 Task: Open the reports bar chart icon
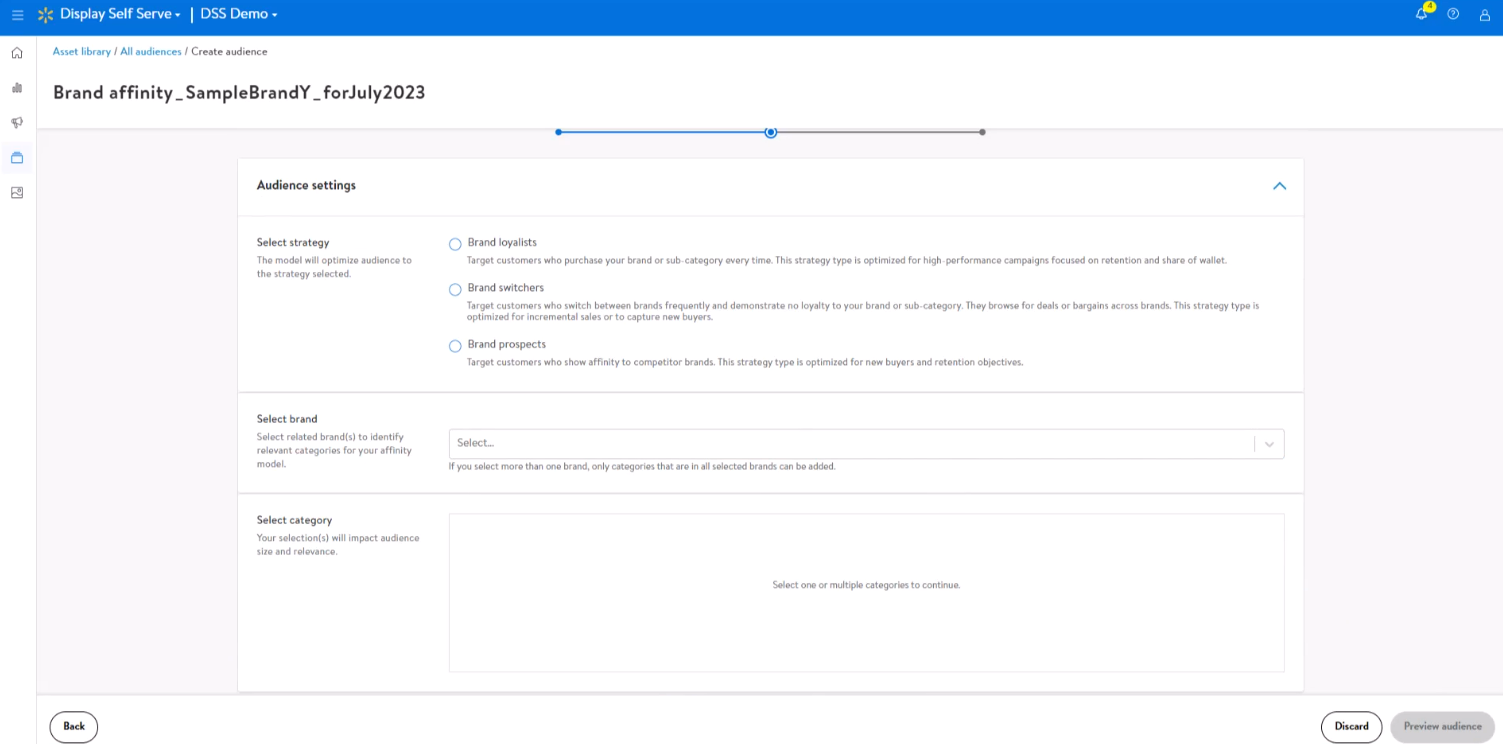(x=17, y=88)
